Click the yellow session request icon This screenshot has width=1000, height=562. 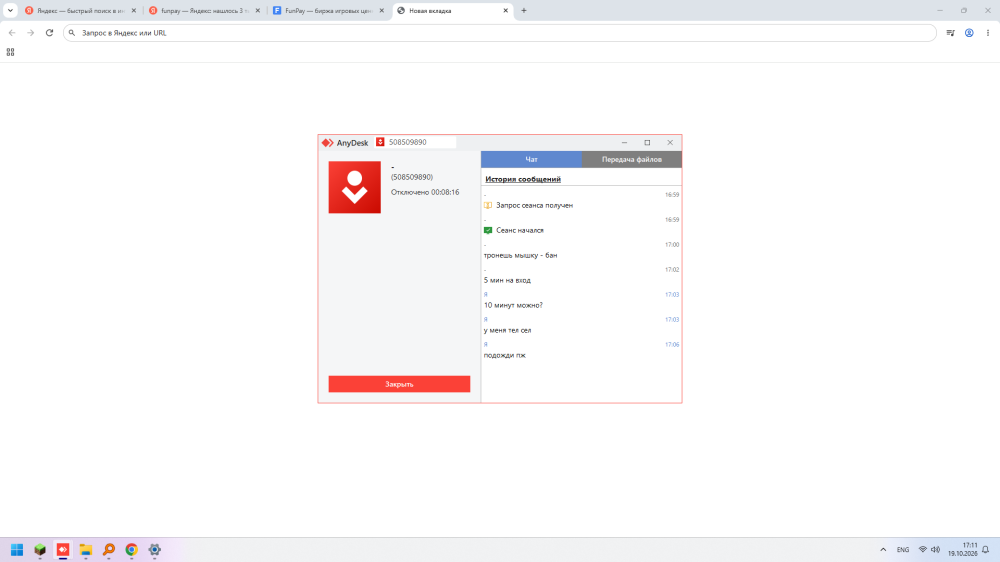coord(488,205)
